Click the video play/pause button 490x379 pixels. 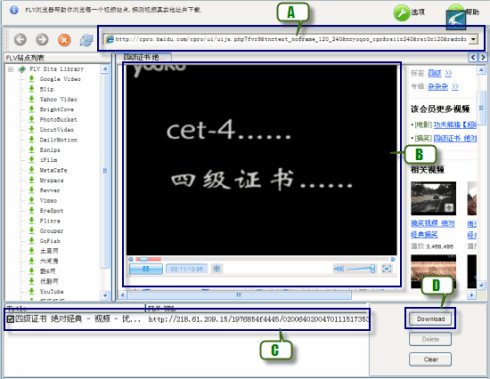[146, 269]
